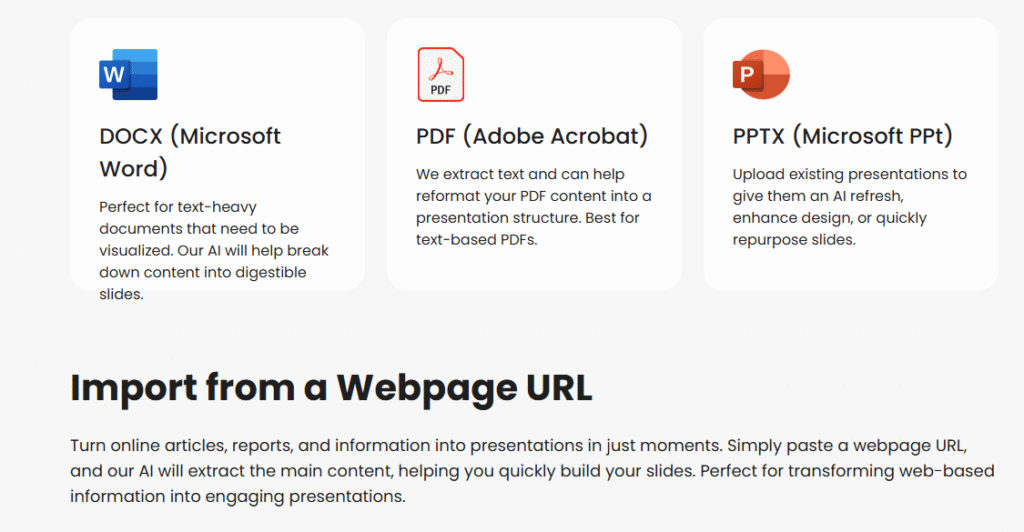Click empty space below PPTX card description
This screenshot has width=1024, height=532.
tap(850, 268)
